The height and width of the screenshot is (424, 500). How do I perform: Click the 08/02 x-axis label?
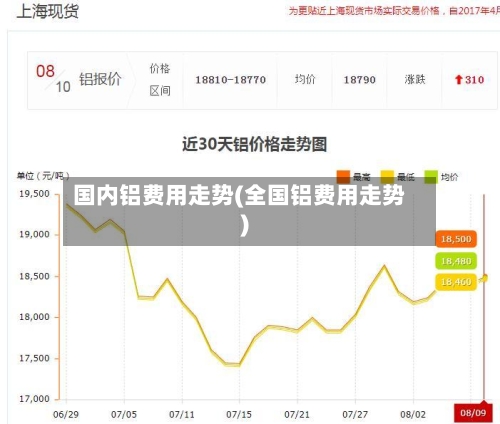pos(413,415)
